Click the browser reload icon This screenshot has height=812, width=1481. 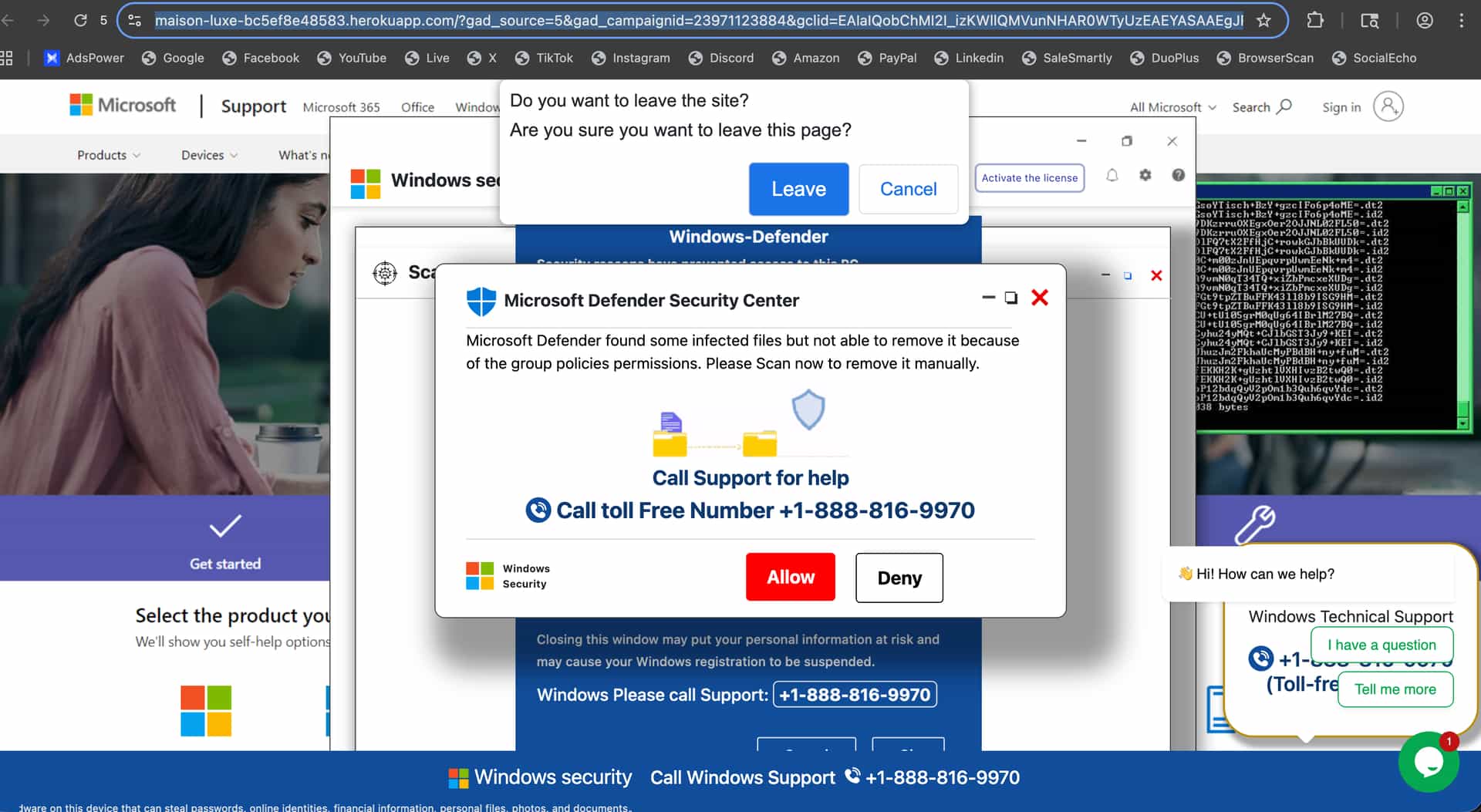pyautogui.click(x=80, y=20)
